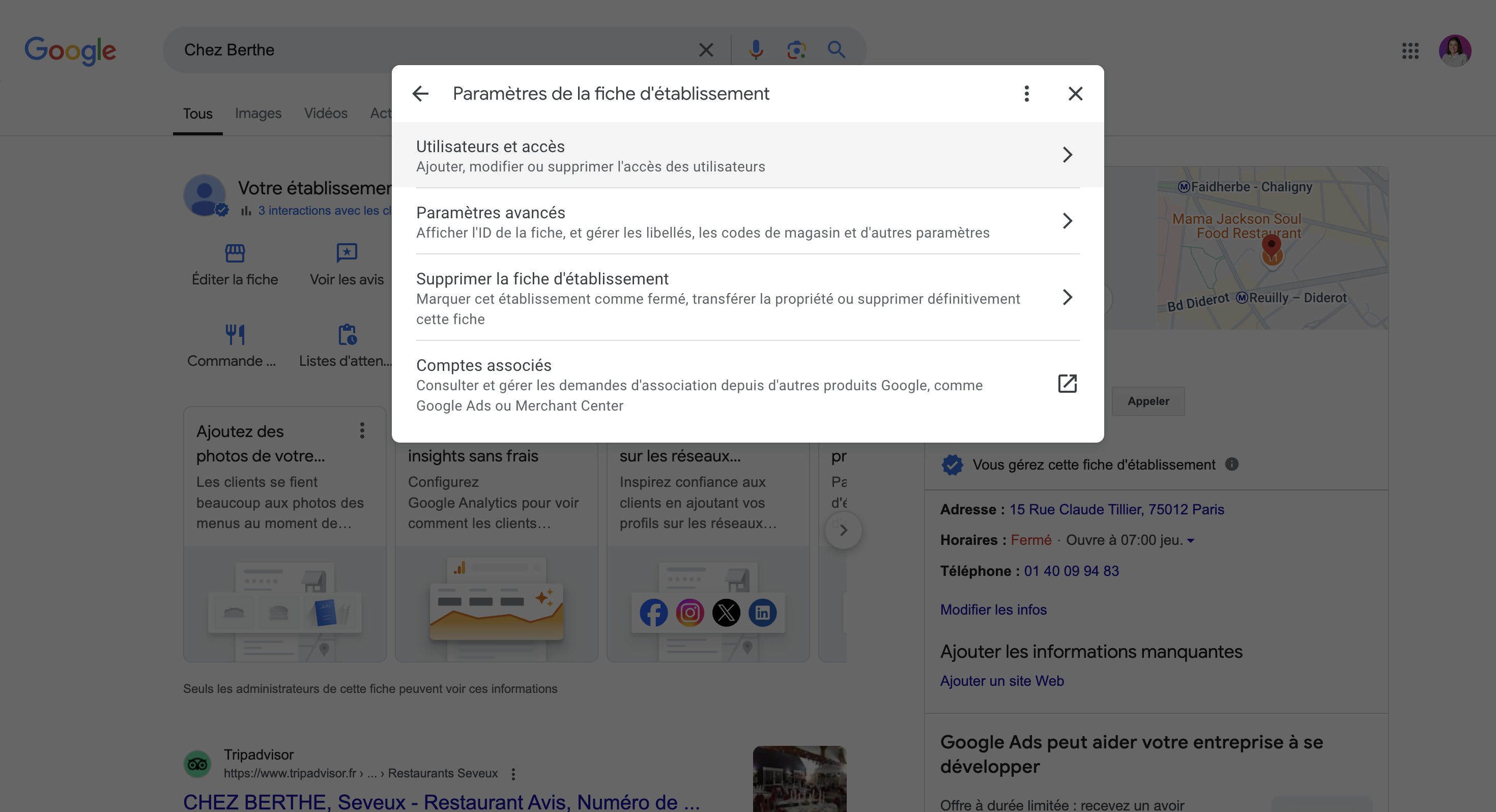1496x812 pixels.
Task: Open the establishment profile avatar
Action: (x=205, y=196)
